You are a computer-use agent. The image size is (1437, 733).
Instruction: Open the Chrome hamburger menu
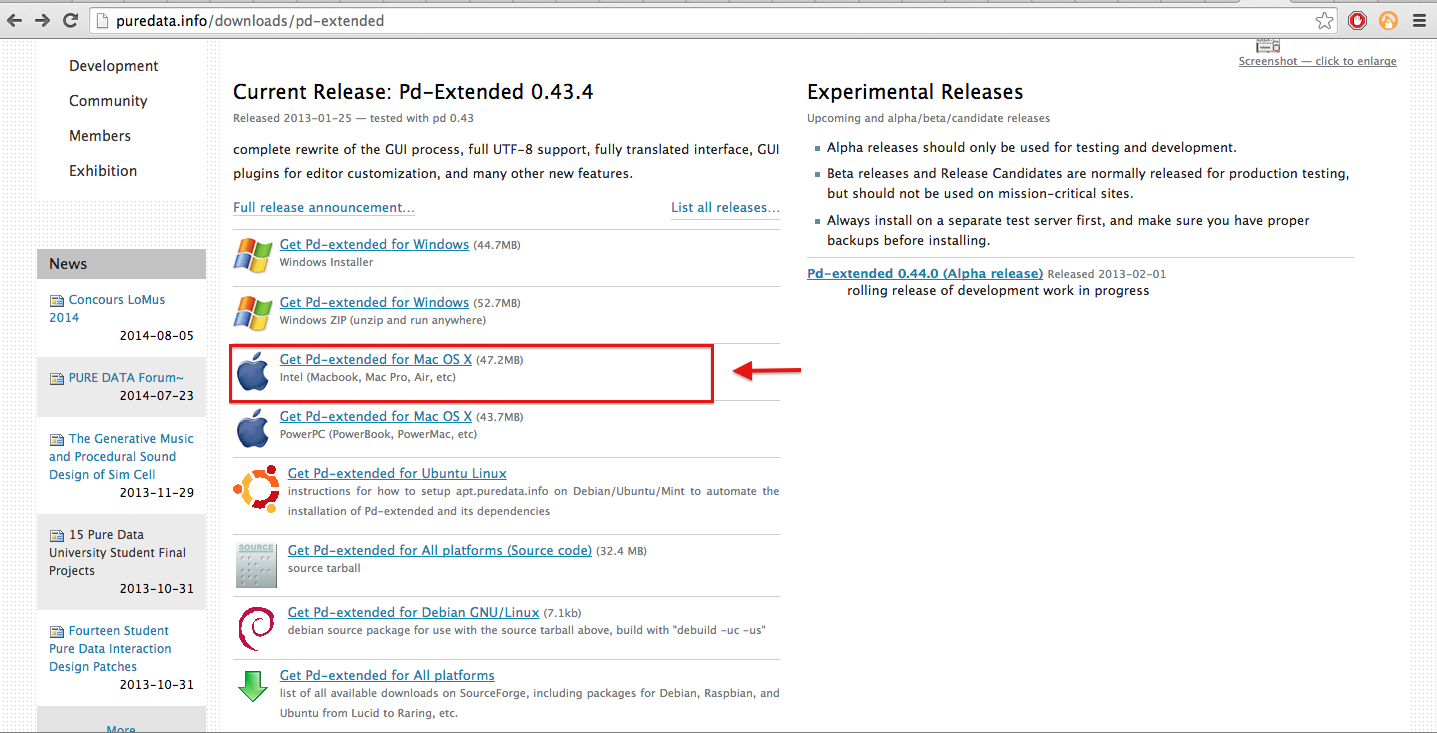point(1418,20)
